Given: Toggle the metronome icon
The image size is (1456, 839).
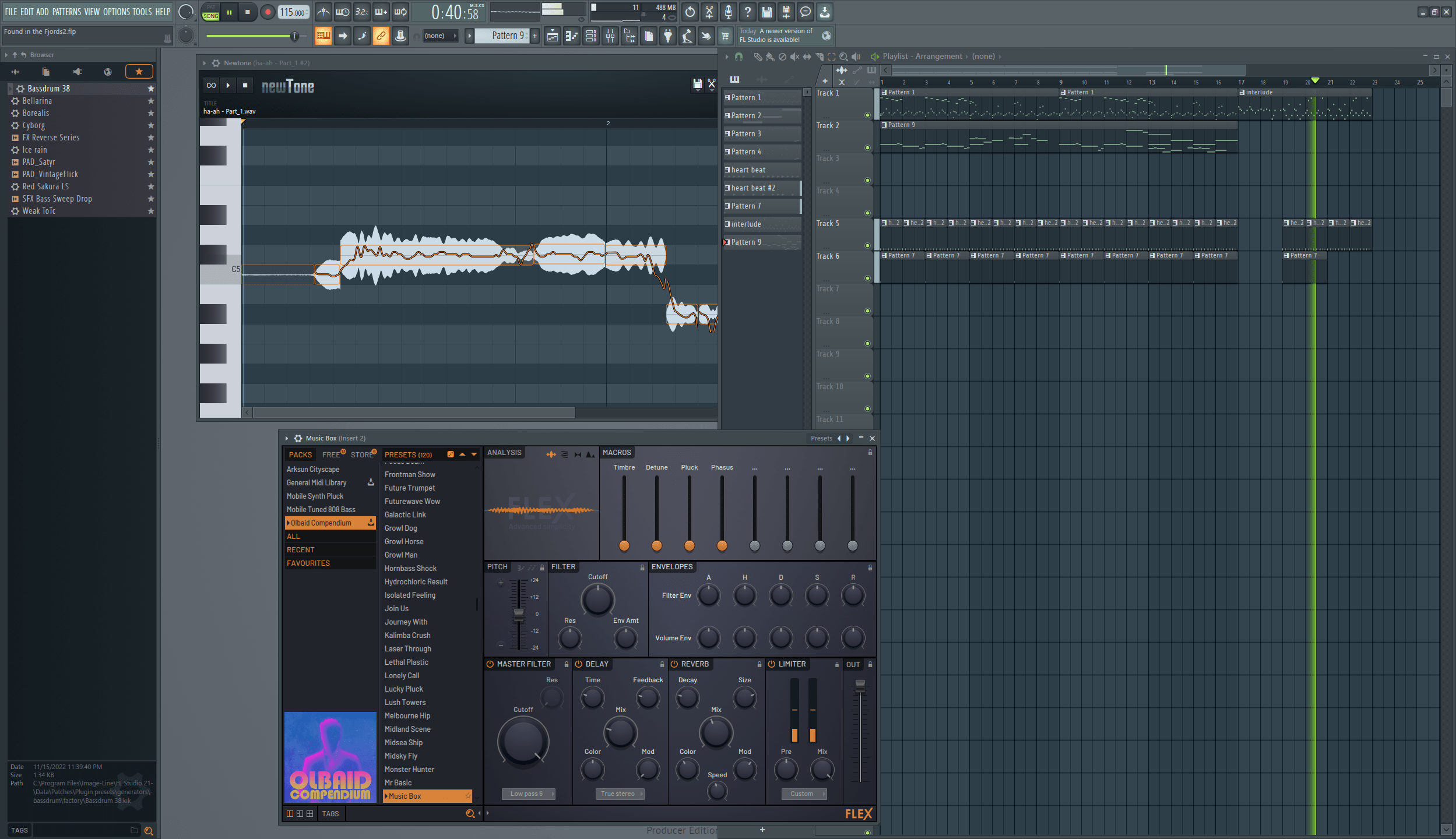Looking at the screenshot, I should (x=323, y=12).
